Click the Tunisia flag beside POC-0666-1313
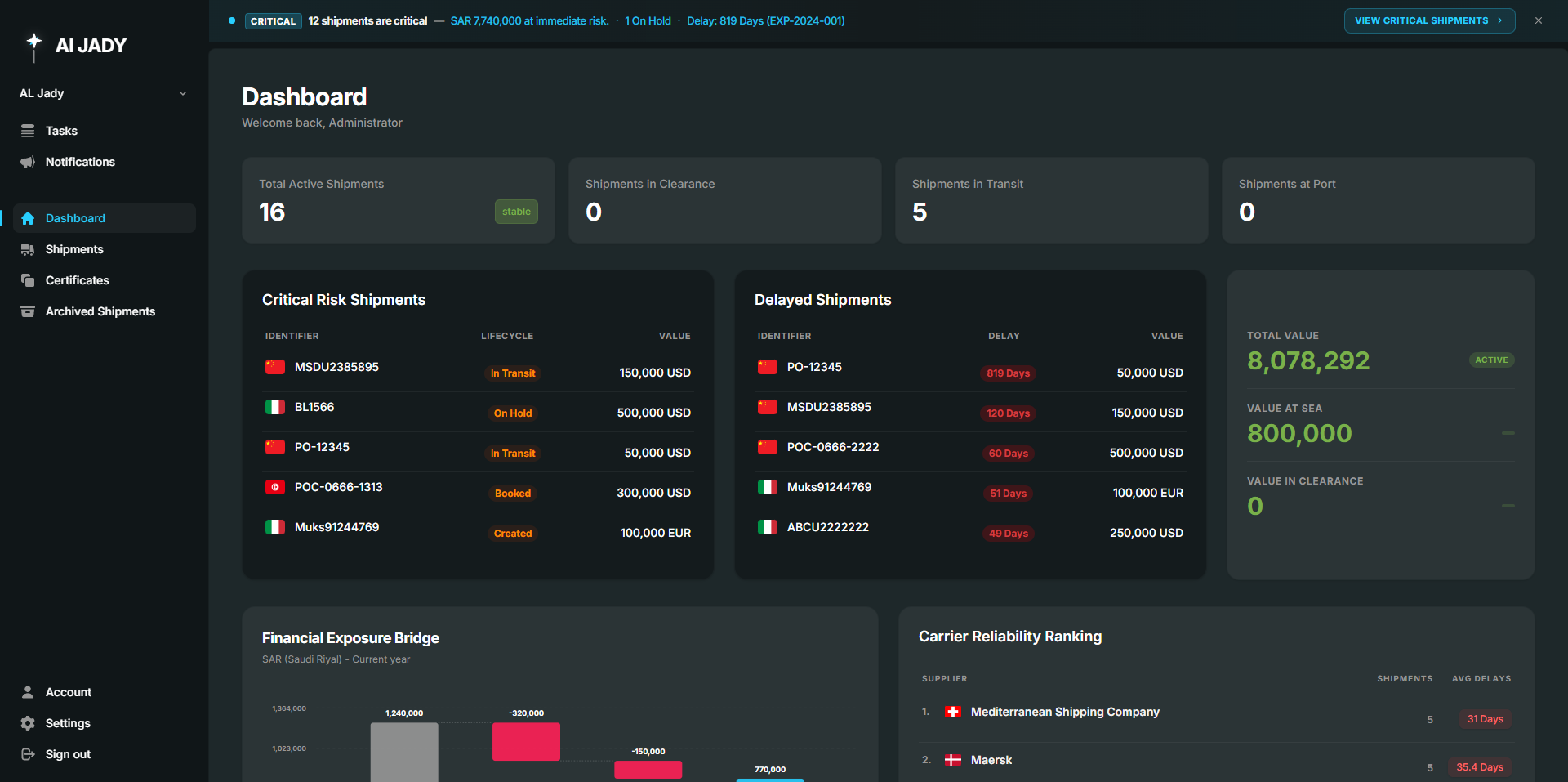 tap(275, 487)
